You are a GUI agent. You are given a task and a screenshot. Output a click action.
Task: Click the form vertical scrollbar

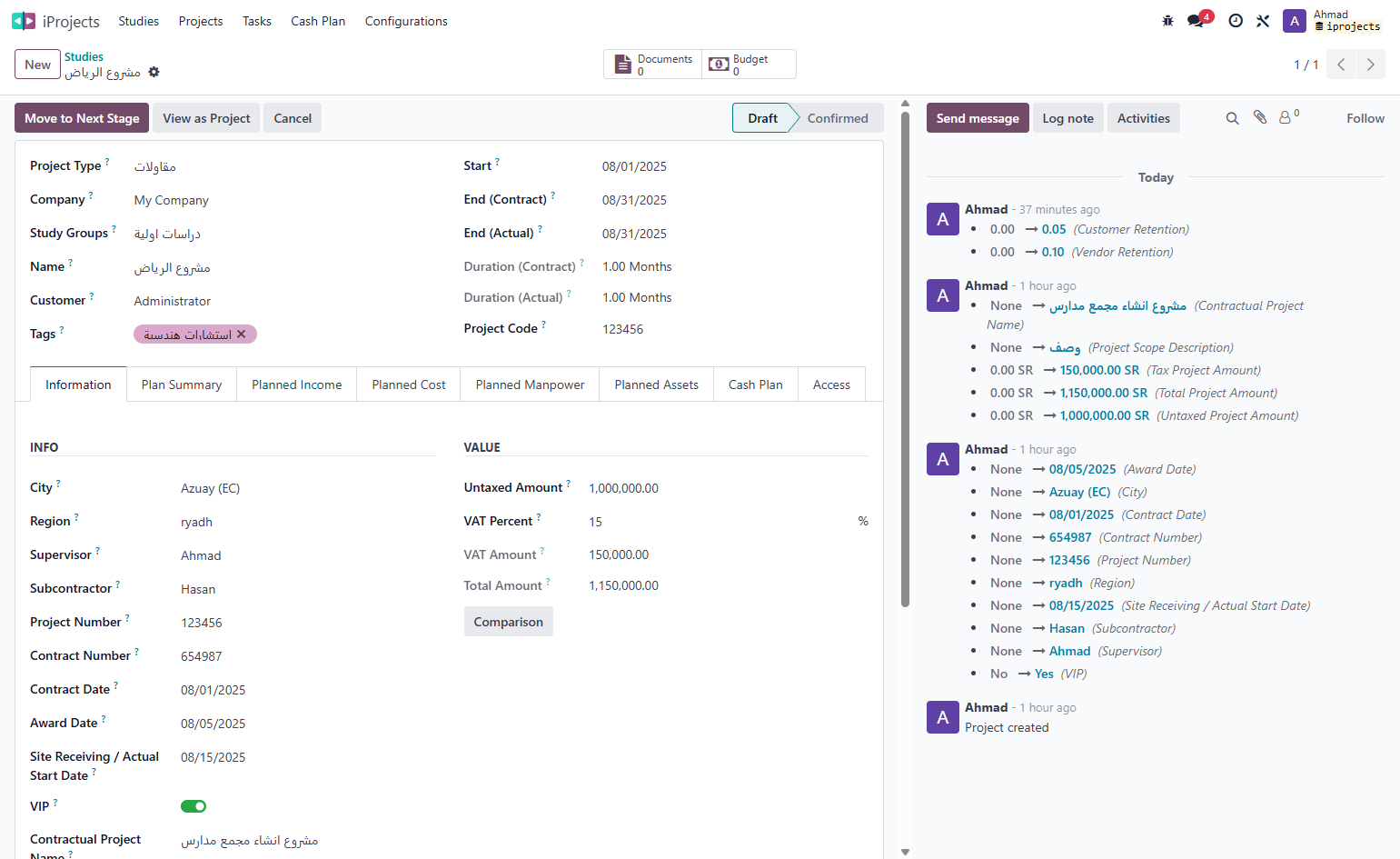tap(905, 359)
